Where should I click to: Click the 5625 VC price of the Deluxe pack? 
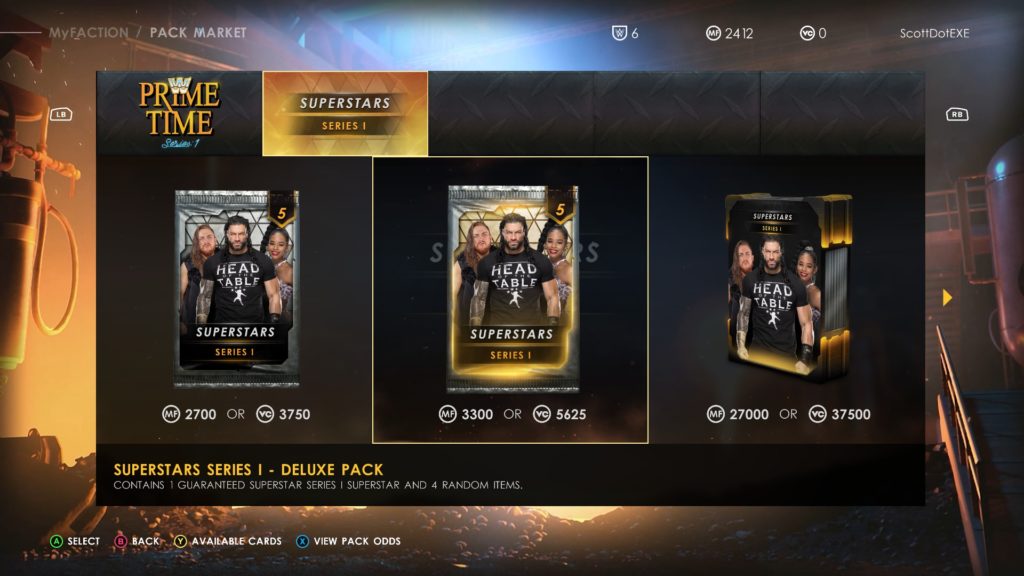pyautogui.click(x=571, y=414)
